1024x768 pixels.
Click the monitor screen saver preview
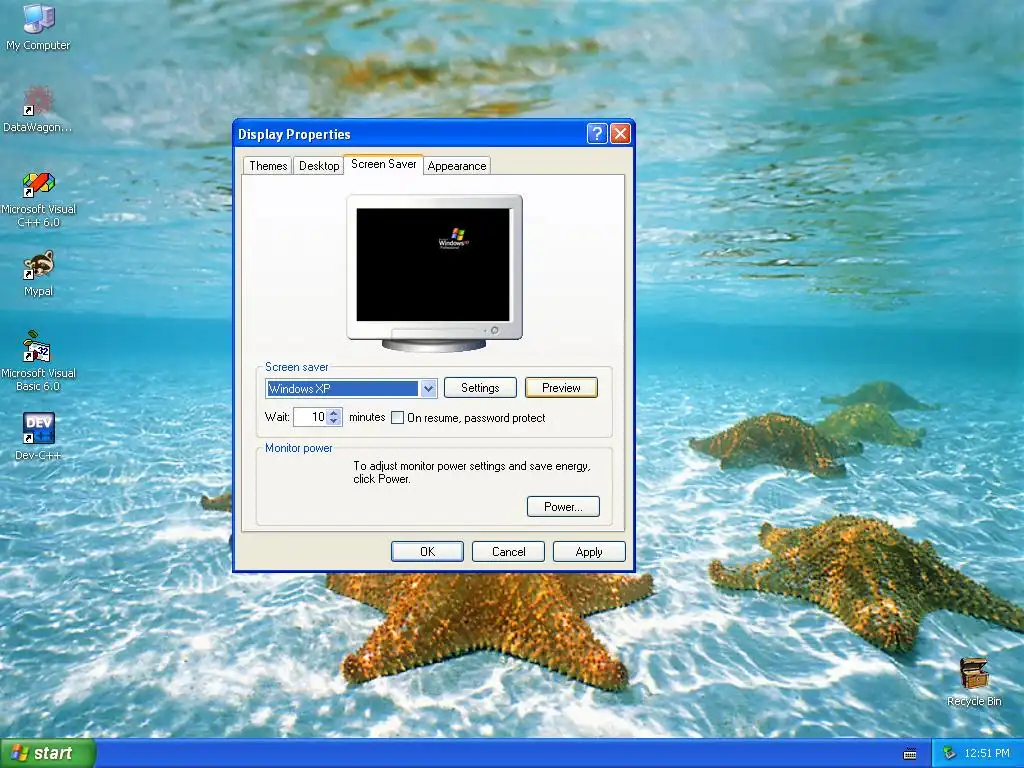pyautogui.click(x=433, y=264)
